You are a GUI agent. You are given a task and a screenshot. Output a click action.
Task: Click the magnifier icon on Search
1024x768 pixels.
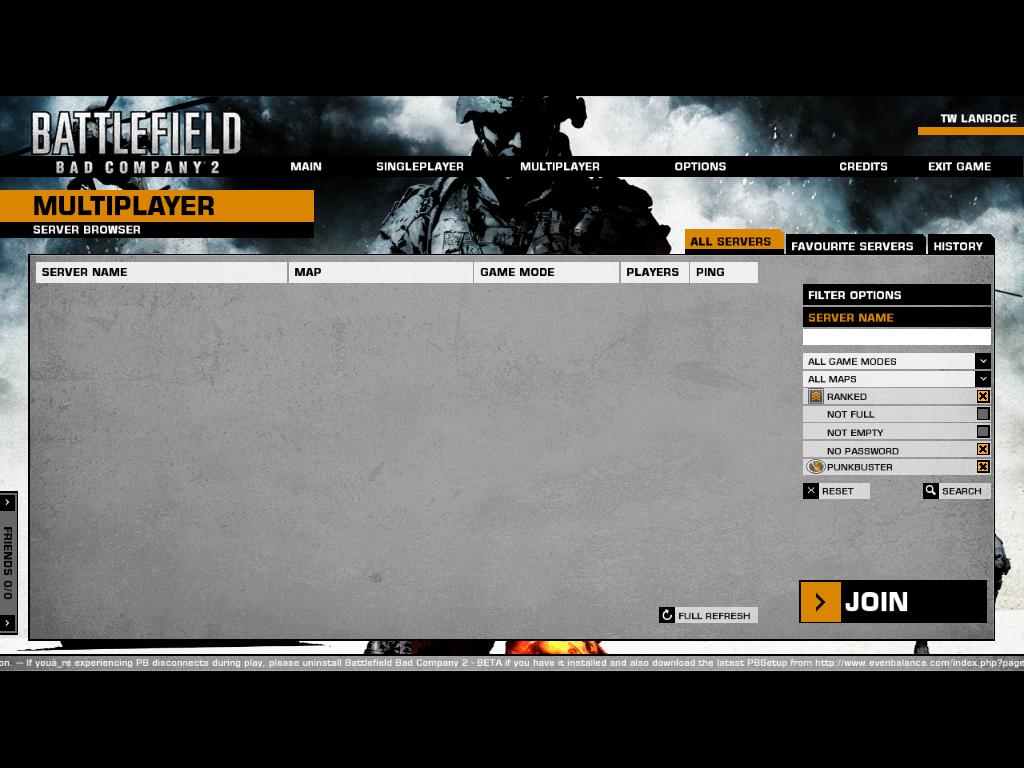click(931, 491)
